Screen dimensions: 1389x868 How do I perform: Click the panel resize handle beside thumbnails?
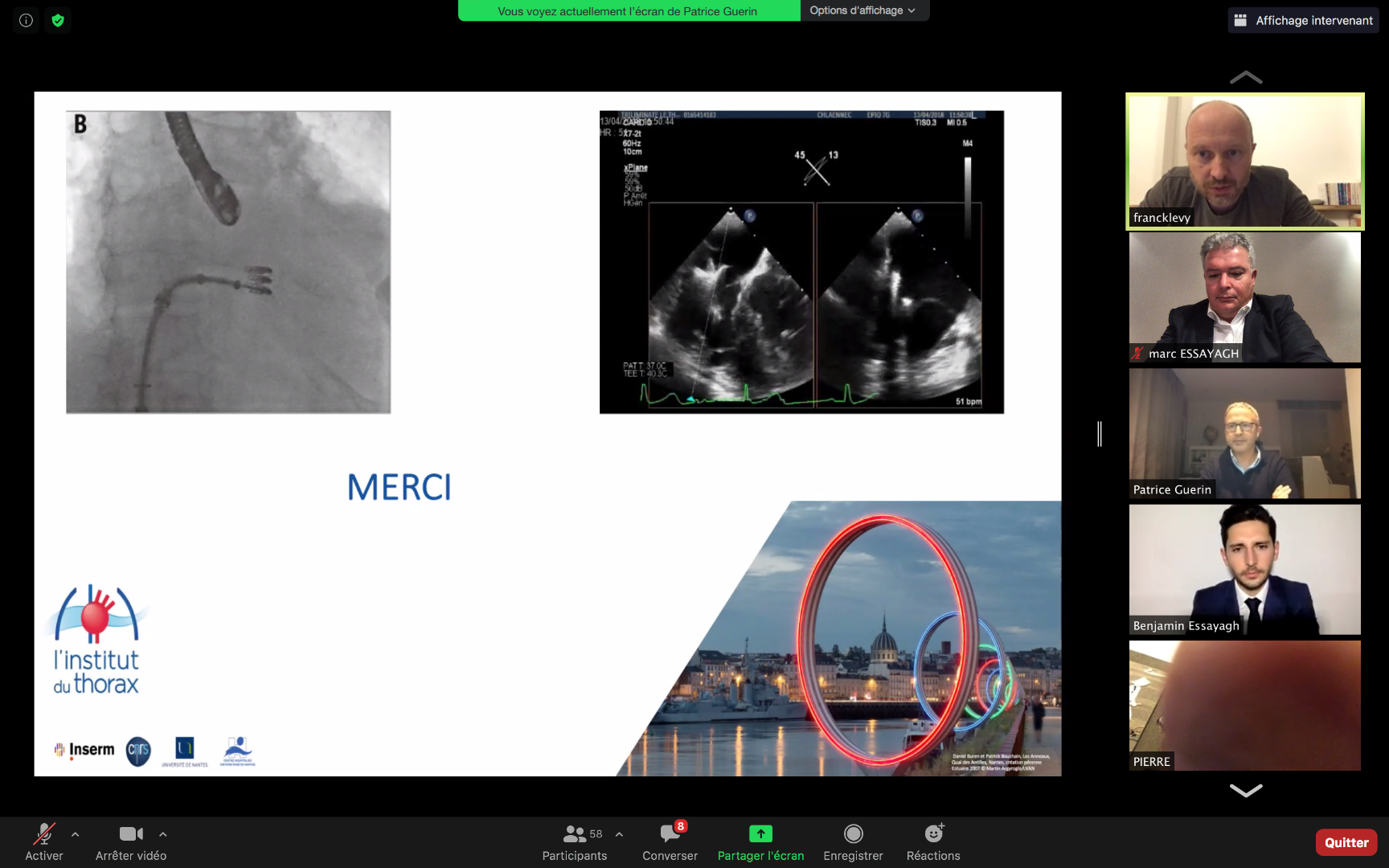pyautogui.click(x=1100, y=434)
